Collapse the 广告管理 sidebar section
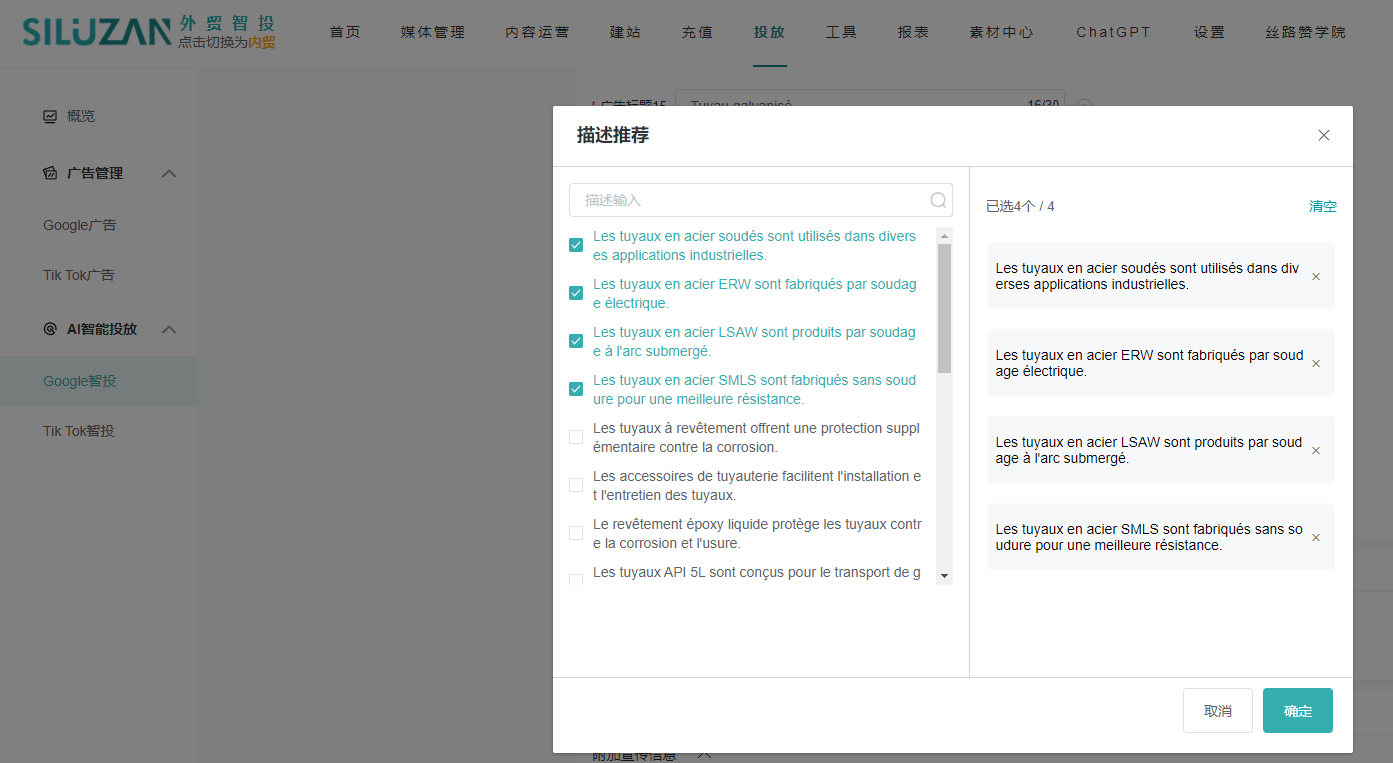The height and width of the screenshot is (763, 1393). (x=169, y=173)
